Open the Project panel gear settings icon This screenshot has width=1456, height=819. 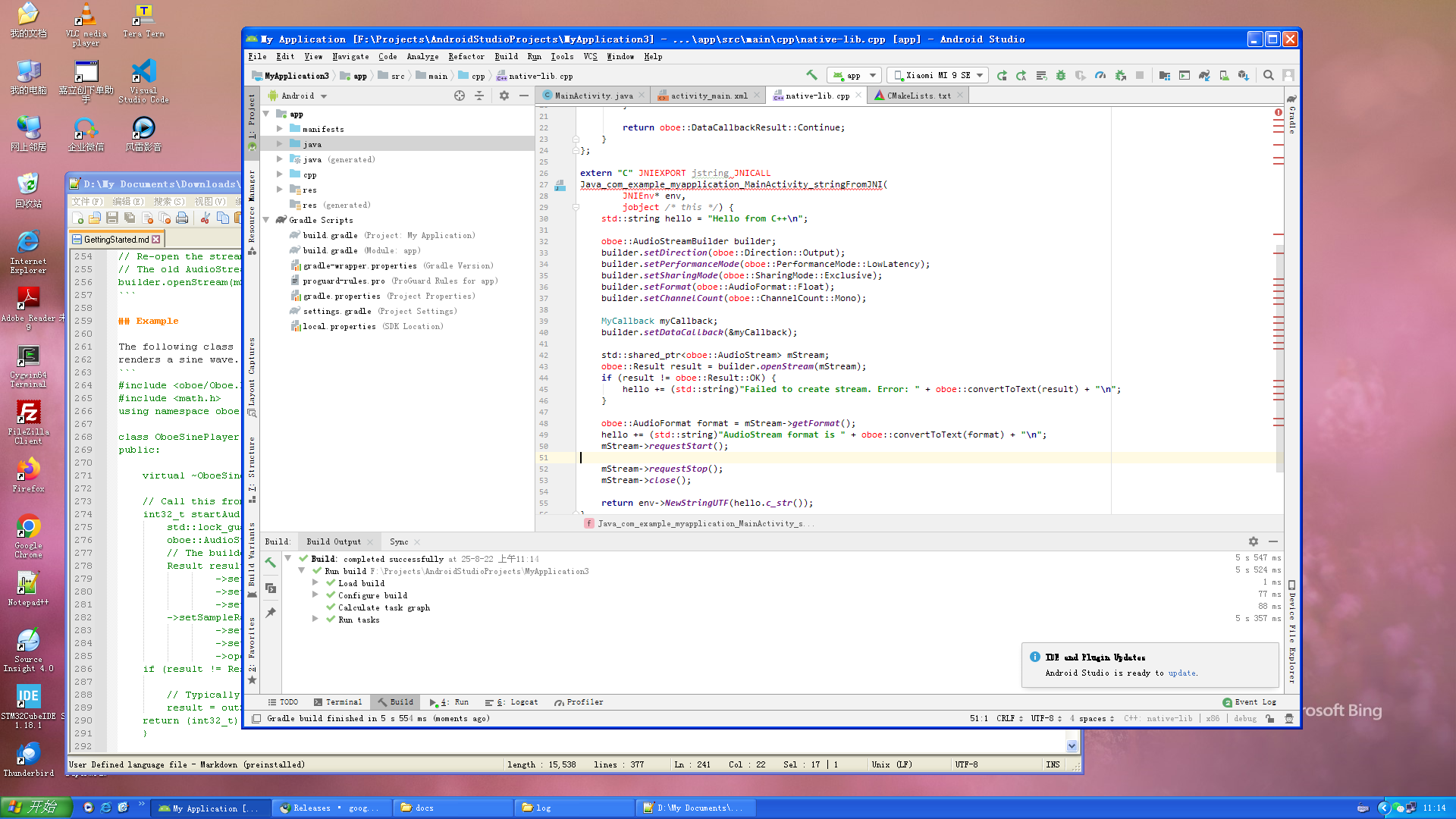pos(504,96)
